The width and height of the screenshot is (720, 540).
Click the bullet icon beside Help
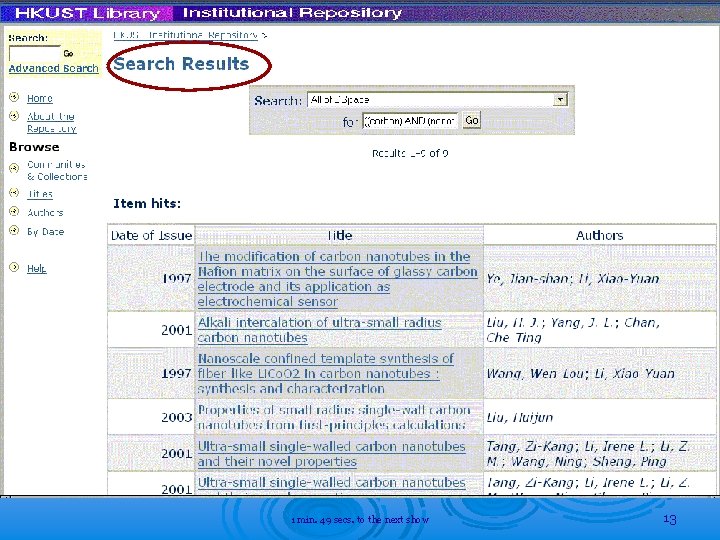coord(14,267)
